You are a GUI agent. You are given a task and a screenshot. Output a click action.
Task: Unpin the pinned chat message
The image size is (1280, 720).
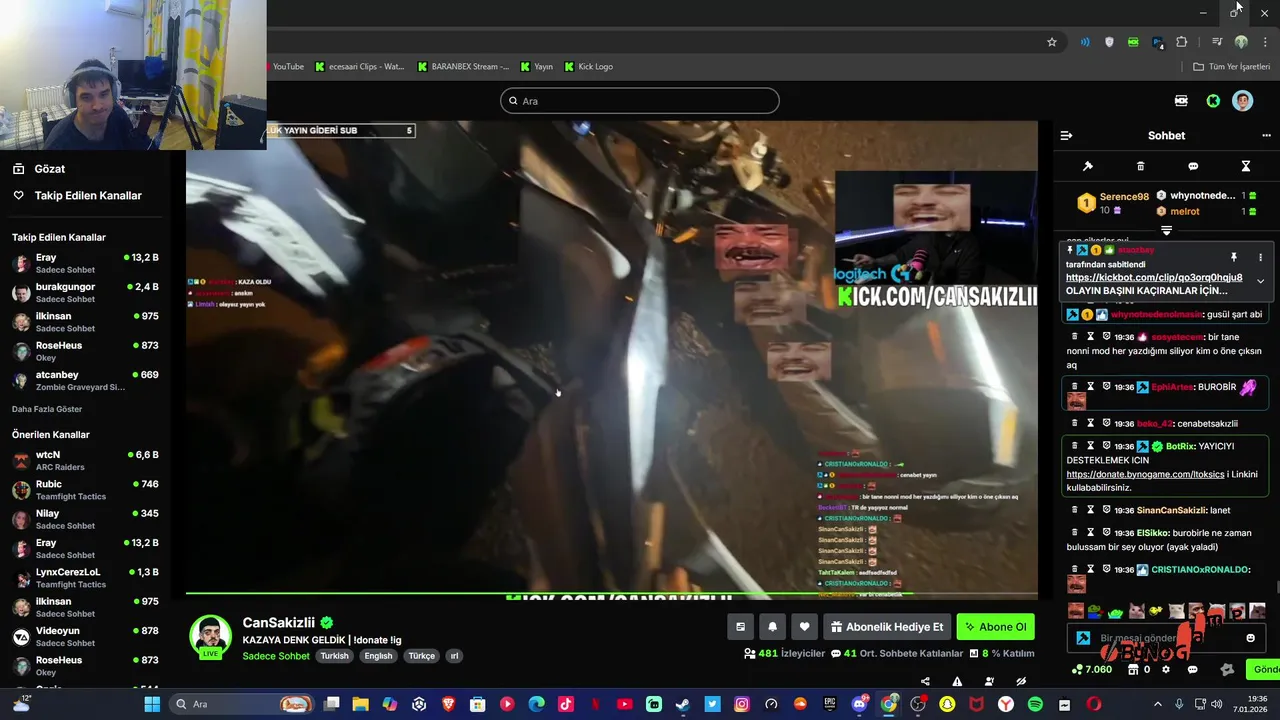1234,257
